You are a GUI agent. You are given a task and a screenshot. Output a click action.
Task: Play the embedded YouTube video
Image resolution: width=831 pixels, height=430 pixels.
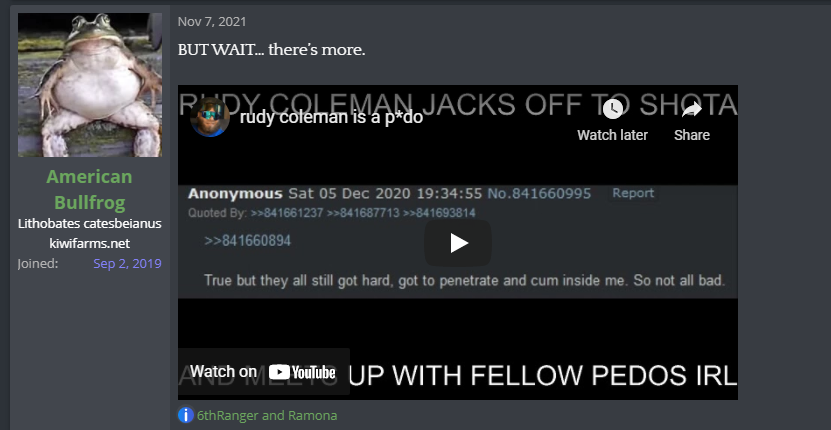coord(458,243)
